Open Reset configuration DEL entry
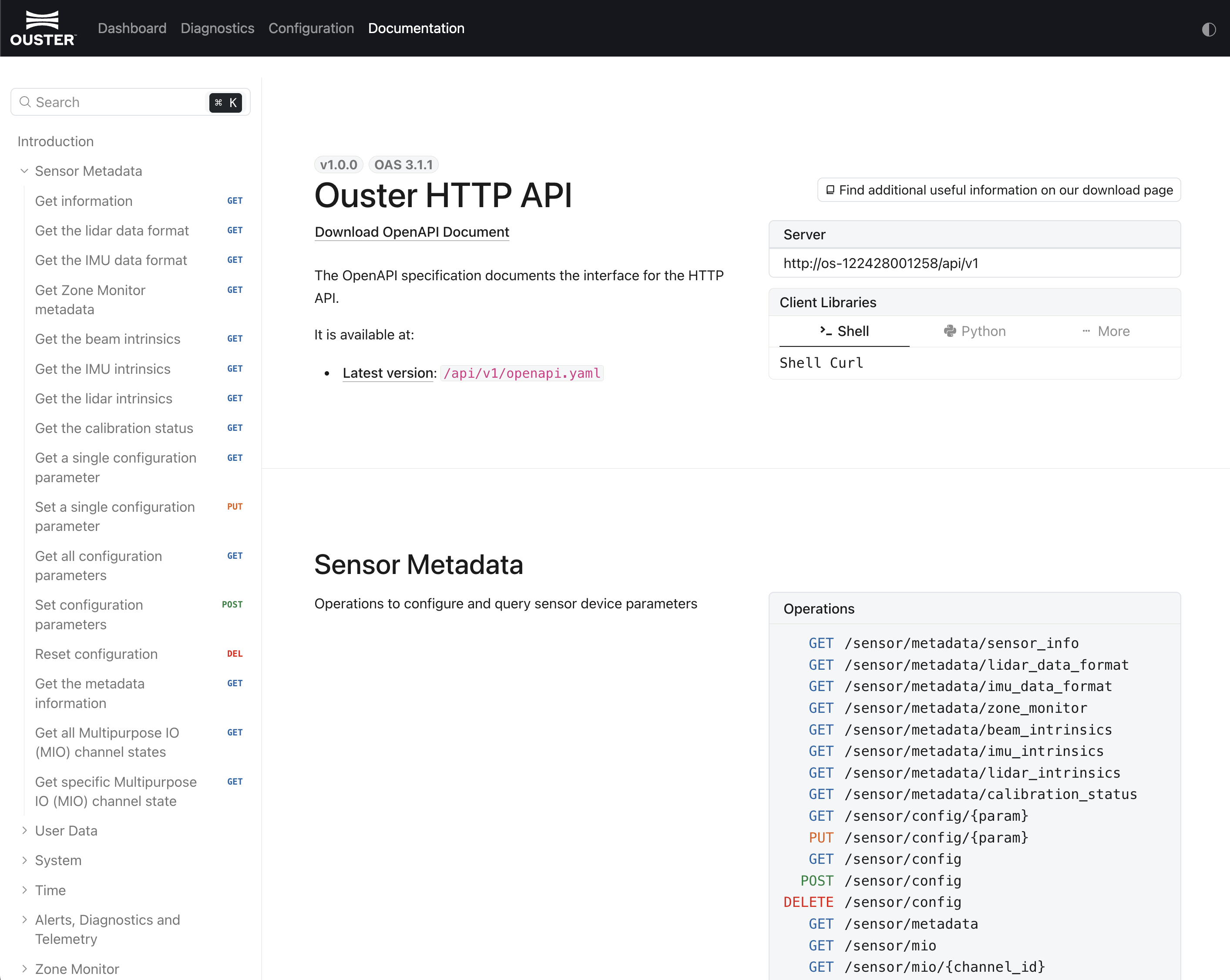Image resolution: width=1230 pixels, height=980 pixels. 139,654
